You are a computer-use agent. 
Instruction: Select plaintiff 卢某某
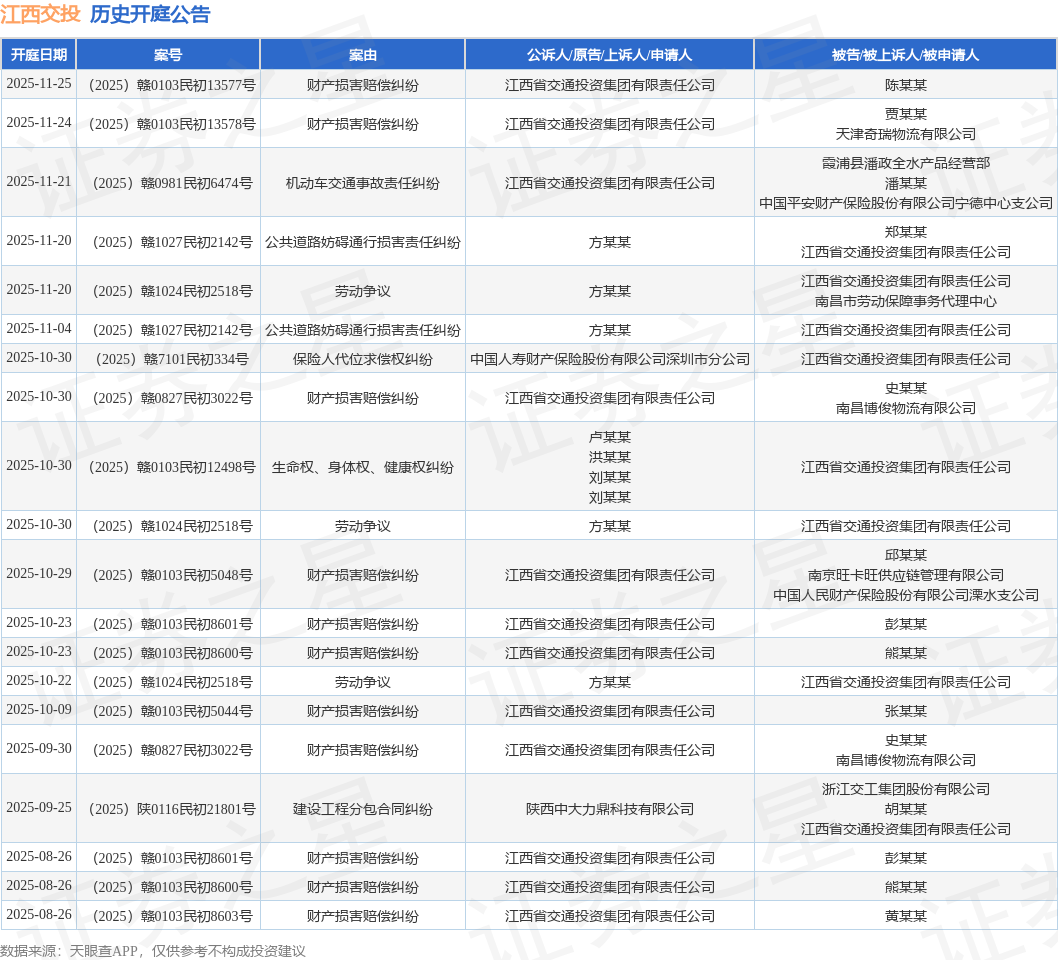[609, 437]
